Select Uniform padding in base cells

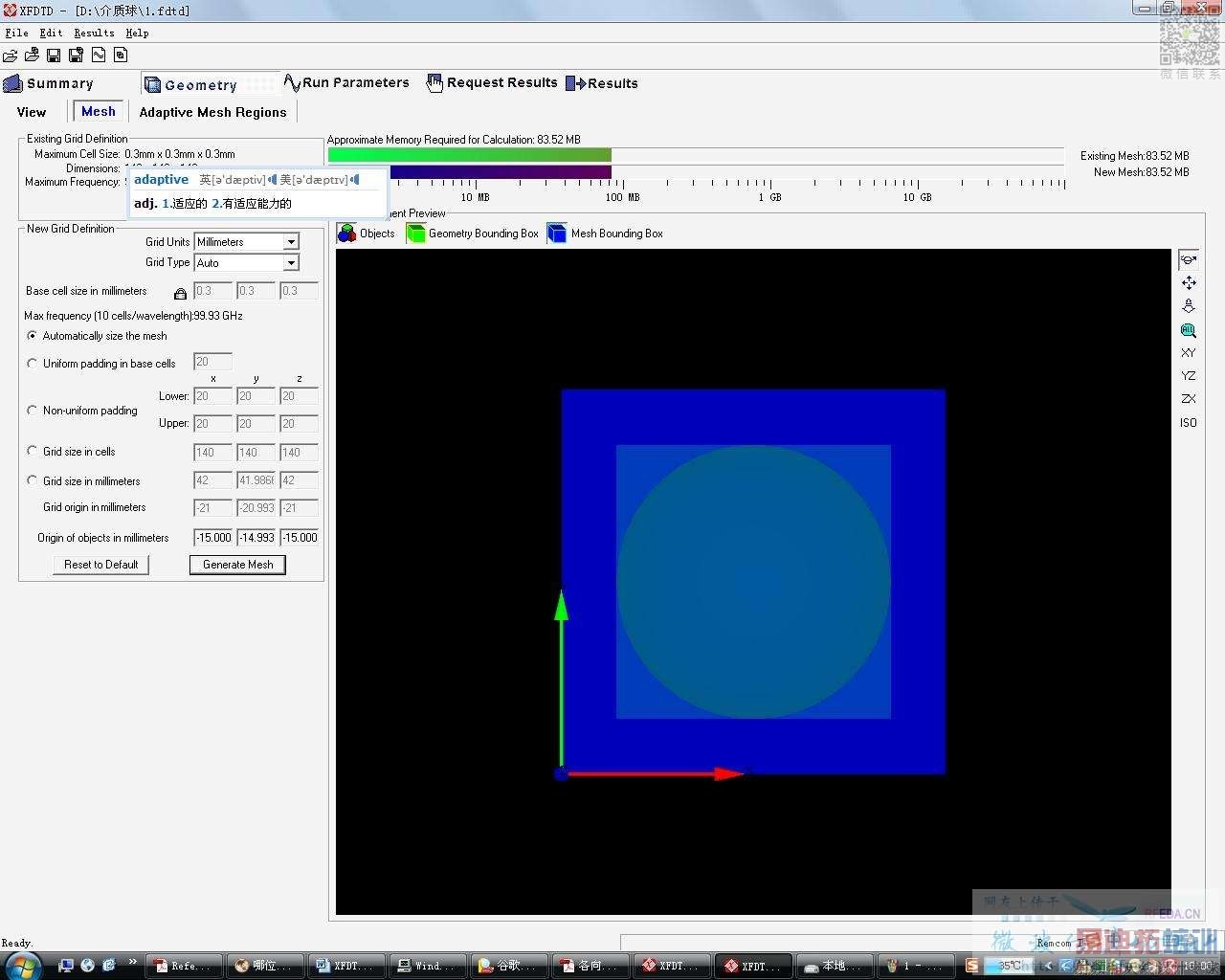[33, 364]
